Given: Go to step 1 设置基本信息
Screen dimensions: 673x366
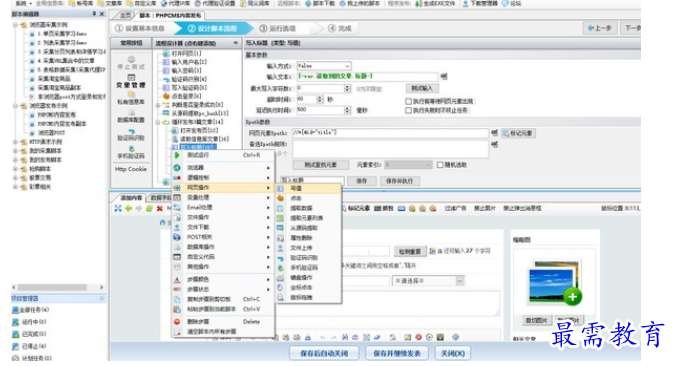Looking at the screenshot, I should coord(139,29).
